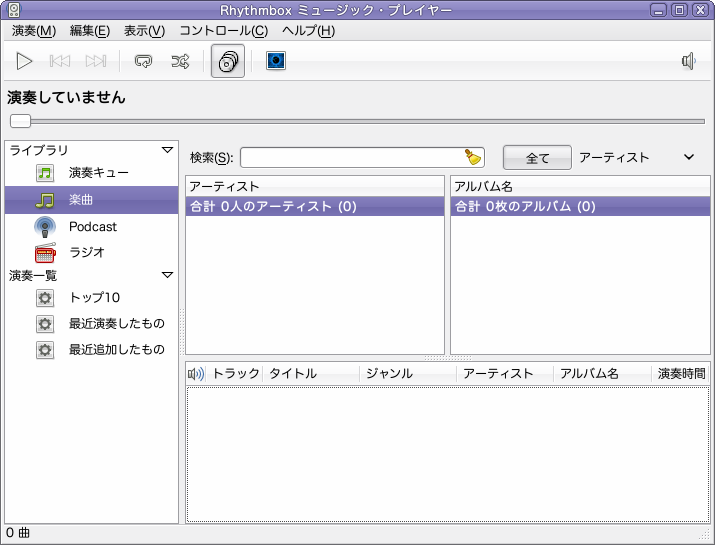
Task: Toggle shuffle mode
Action: pos(180,61)
